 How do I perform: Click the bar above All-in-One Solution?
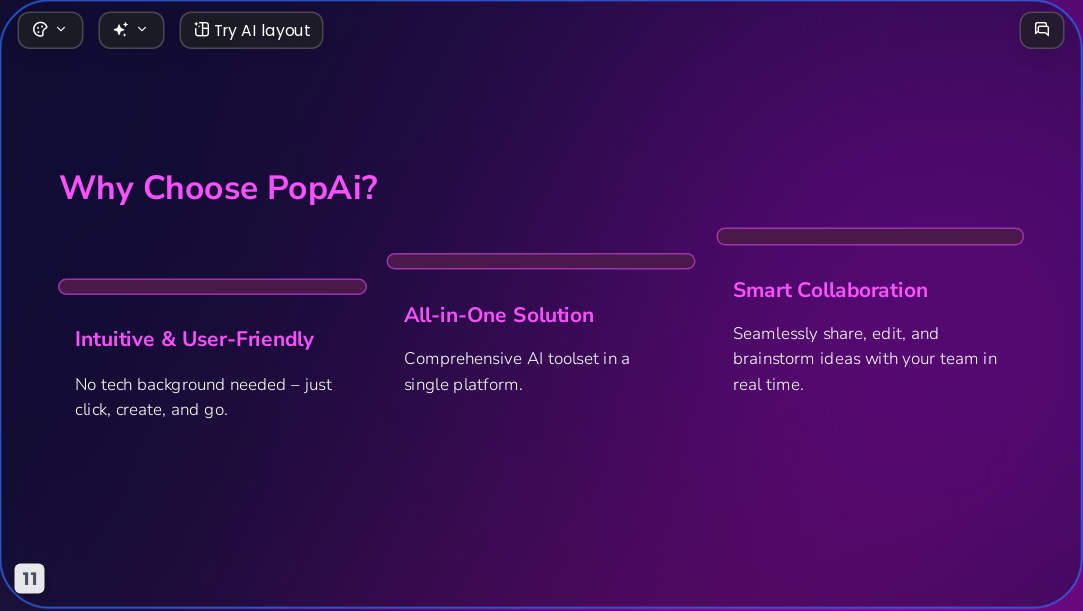541,261
